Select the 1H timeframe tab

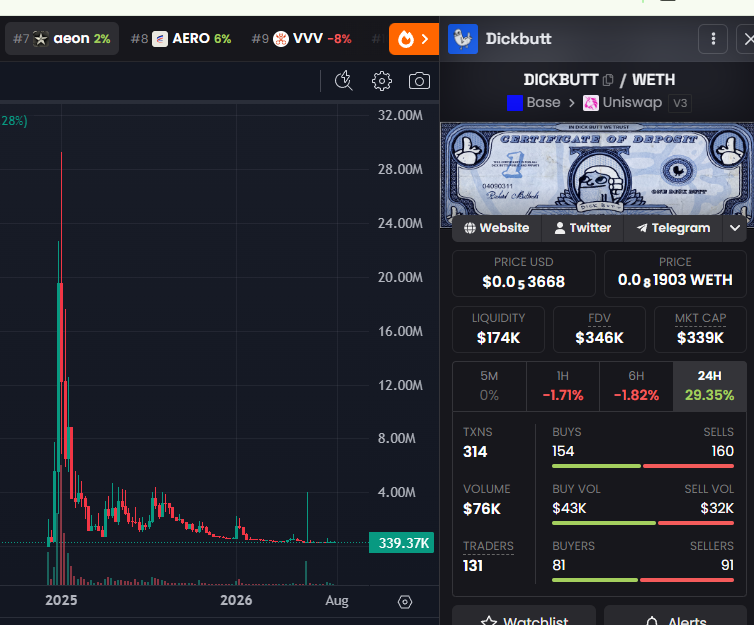563,386
